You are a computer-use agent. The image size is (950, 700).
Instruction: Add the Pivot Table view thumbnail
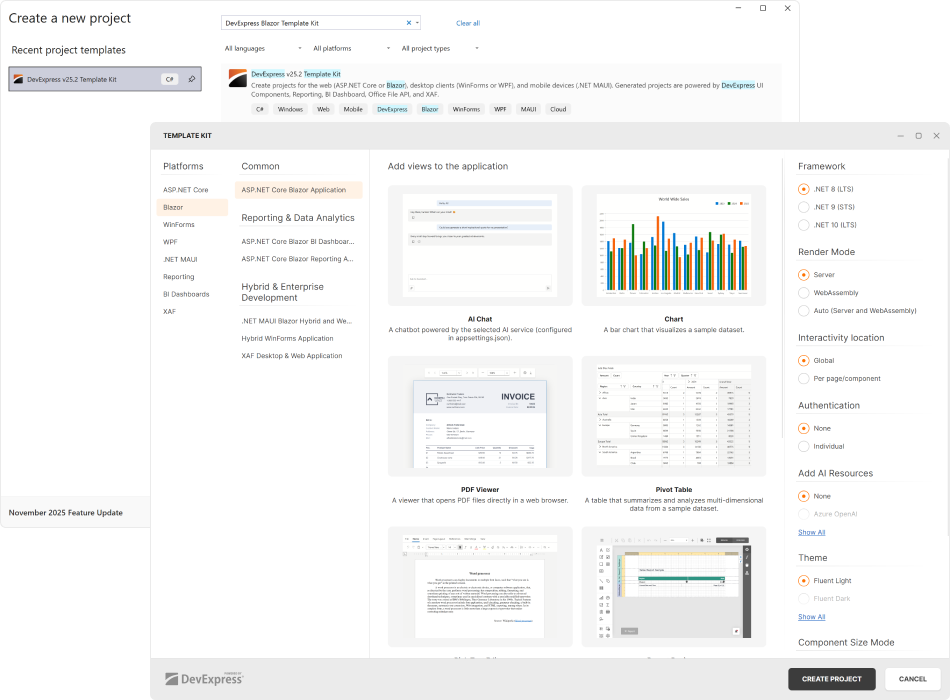click(674, 416)
